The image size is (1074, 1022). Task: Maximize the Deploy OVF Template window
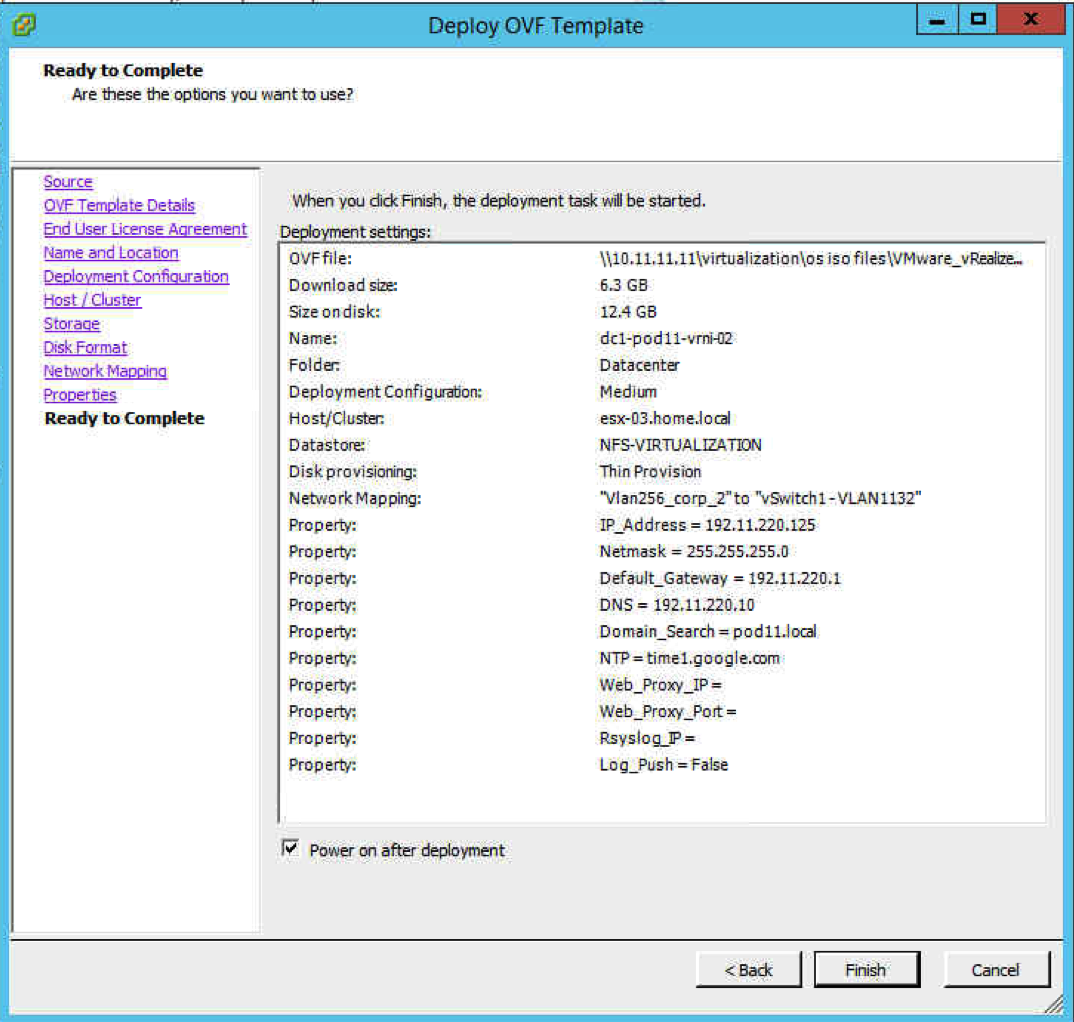coord(977,21)
